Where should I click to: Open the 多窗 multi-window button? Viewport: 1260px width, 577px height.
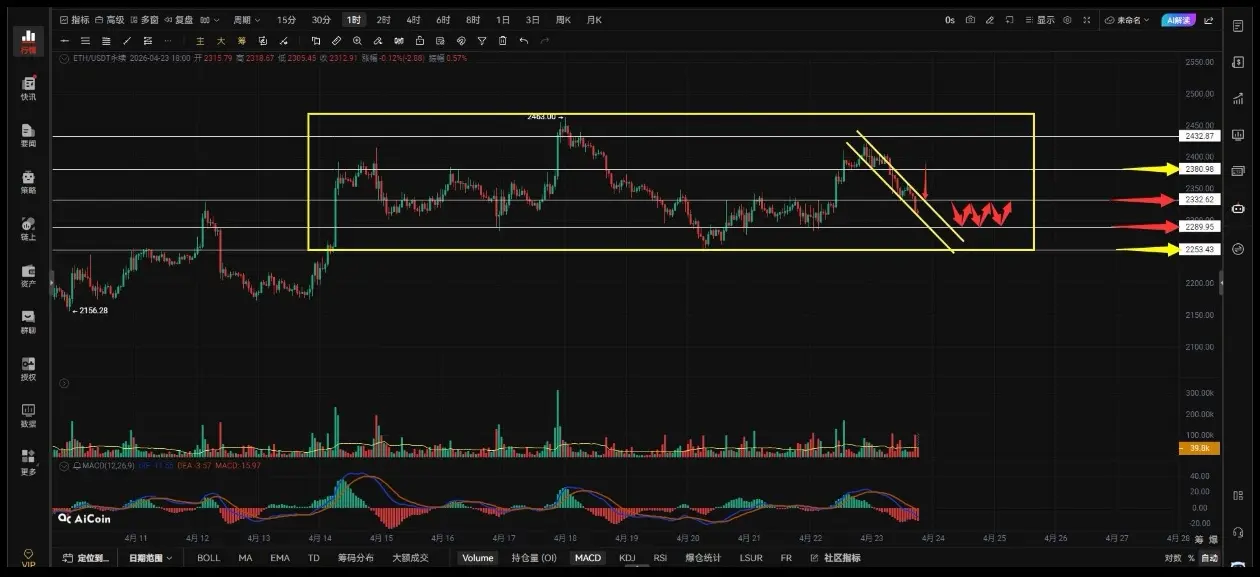(x=143, y=20)
